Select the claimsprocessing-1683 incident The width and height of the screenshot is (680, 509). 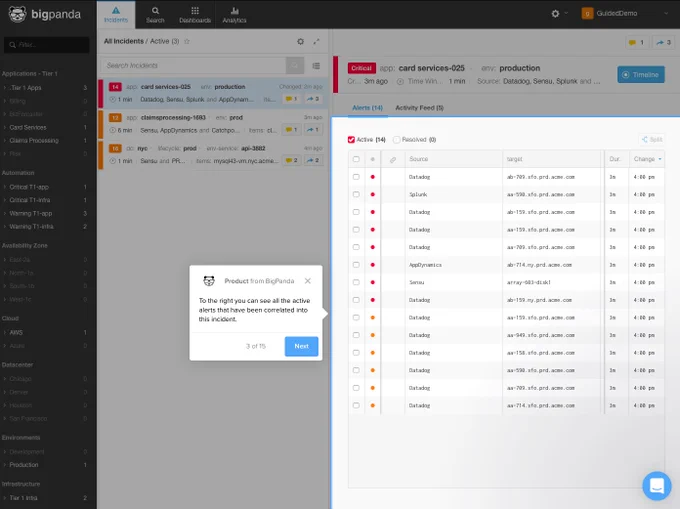pyautogui.click(x=213, y=124)
